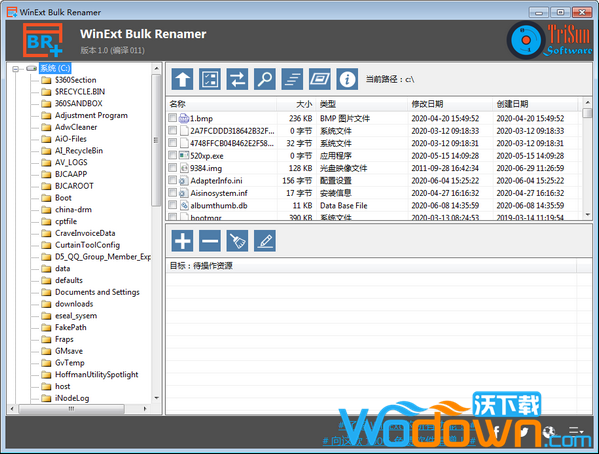Click the Facebook icon in bottom bar
This screenshot has width=599, height=454.
click(x=497, y=432)
